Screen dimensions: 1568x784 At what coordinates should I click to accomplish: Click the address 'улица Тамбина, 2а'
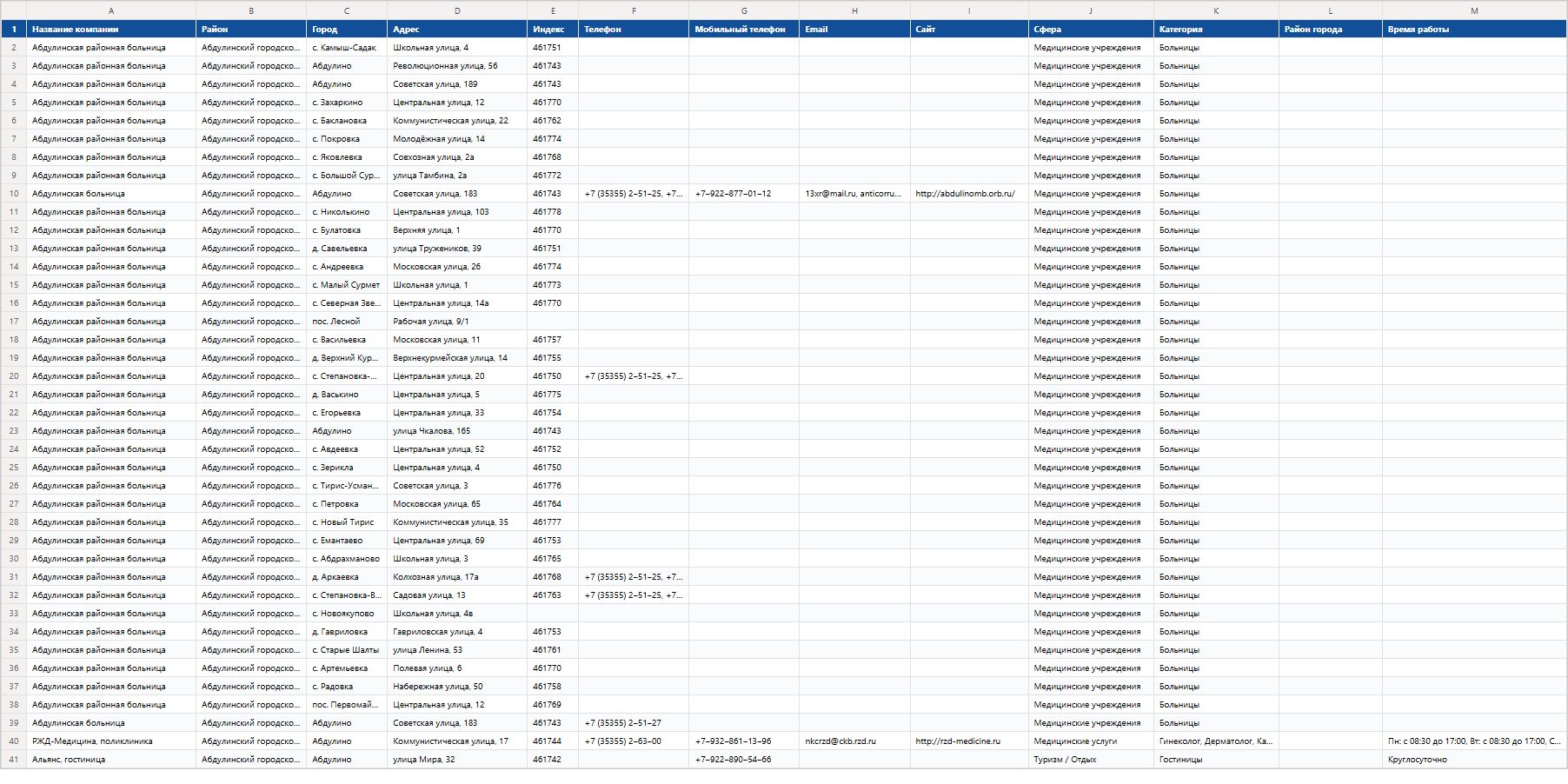coord(457,176)
